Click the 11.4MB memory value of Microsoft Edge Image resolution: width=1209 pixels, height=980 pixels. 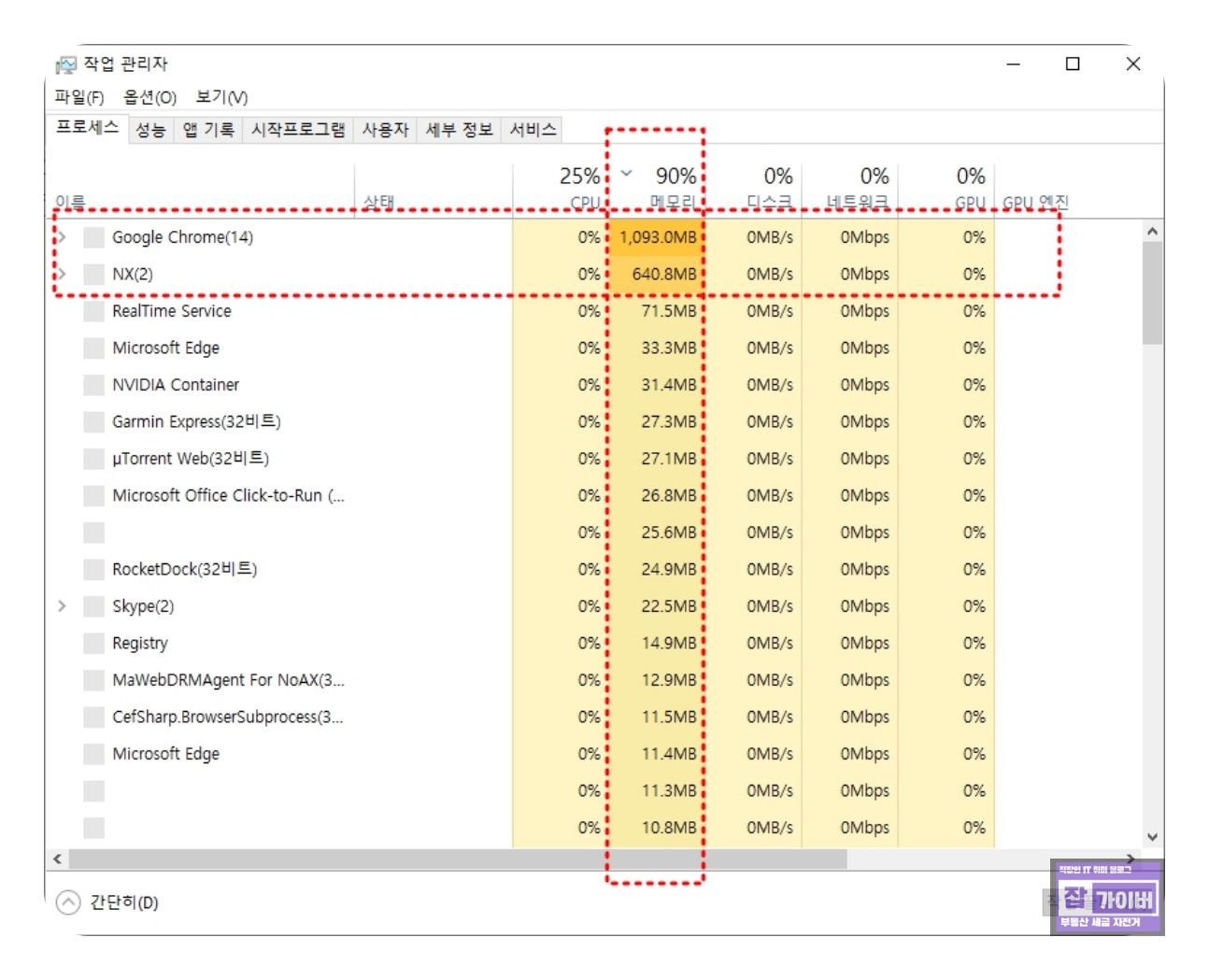(668, 754)
